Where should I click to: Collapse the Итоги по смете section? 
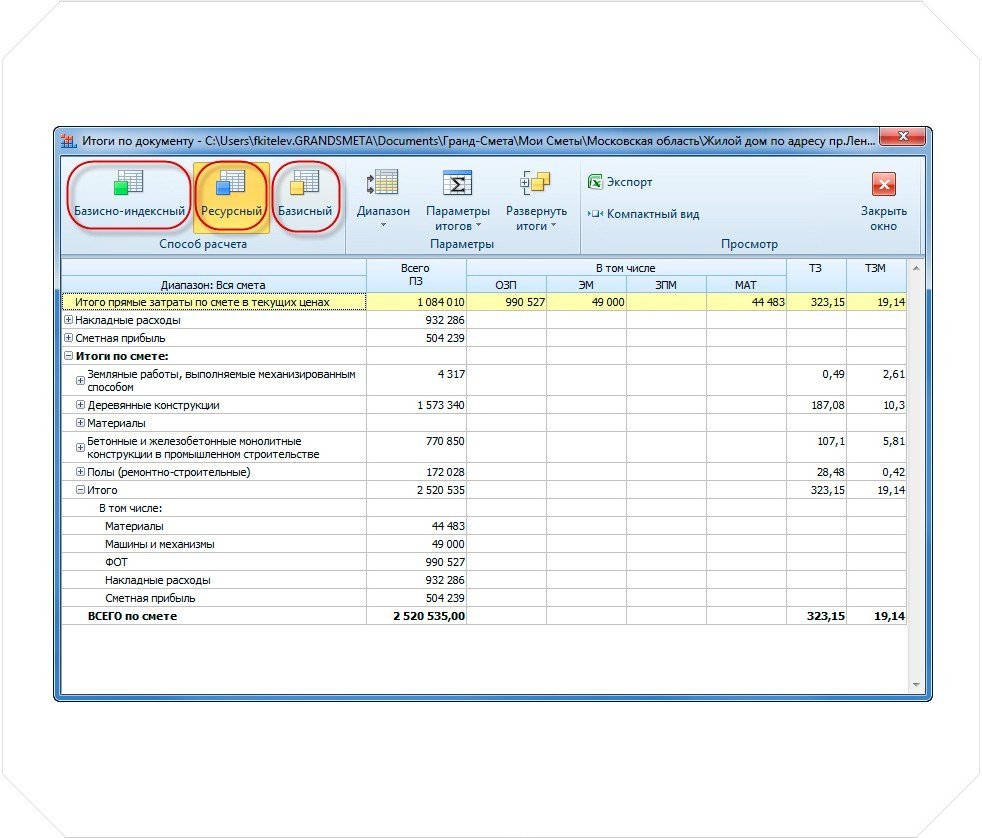pos(68,356)
